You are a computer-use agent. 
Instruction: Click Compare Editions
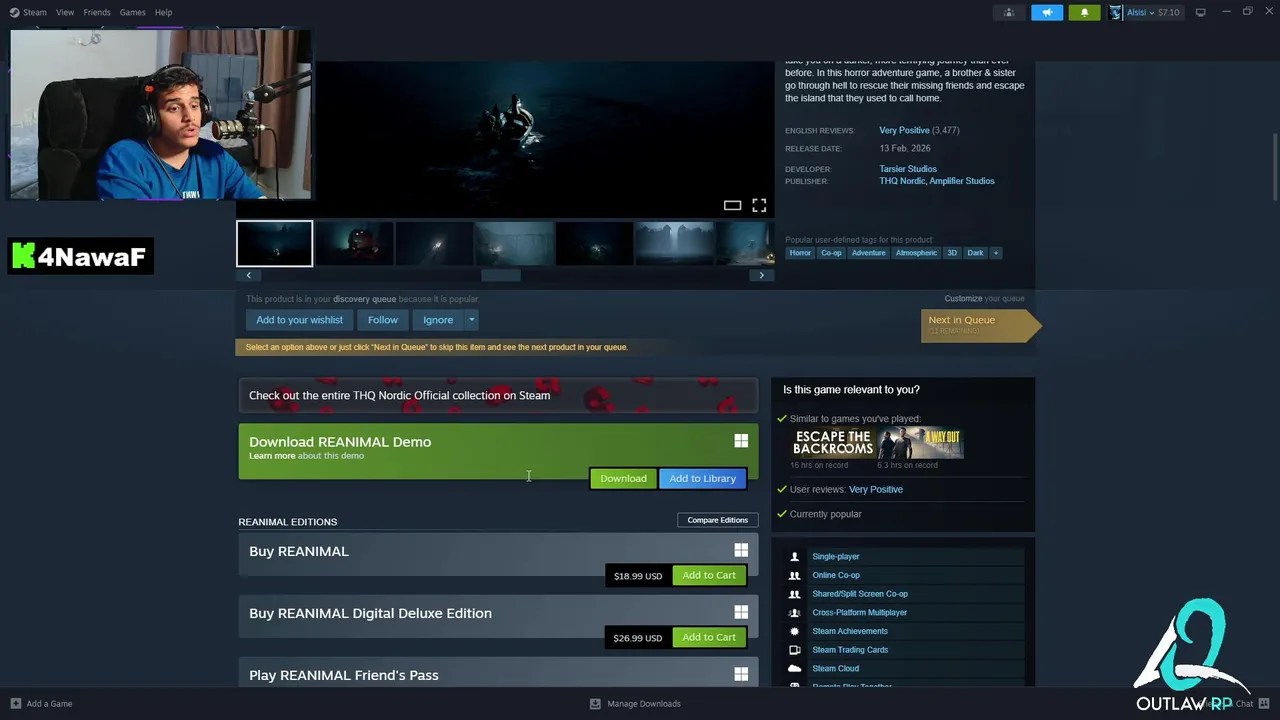pos(717,520)
